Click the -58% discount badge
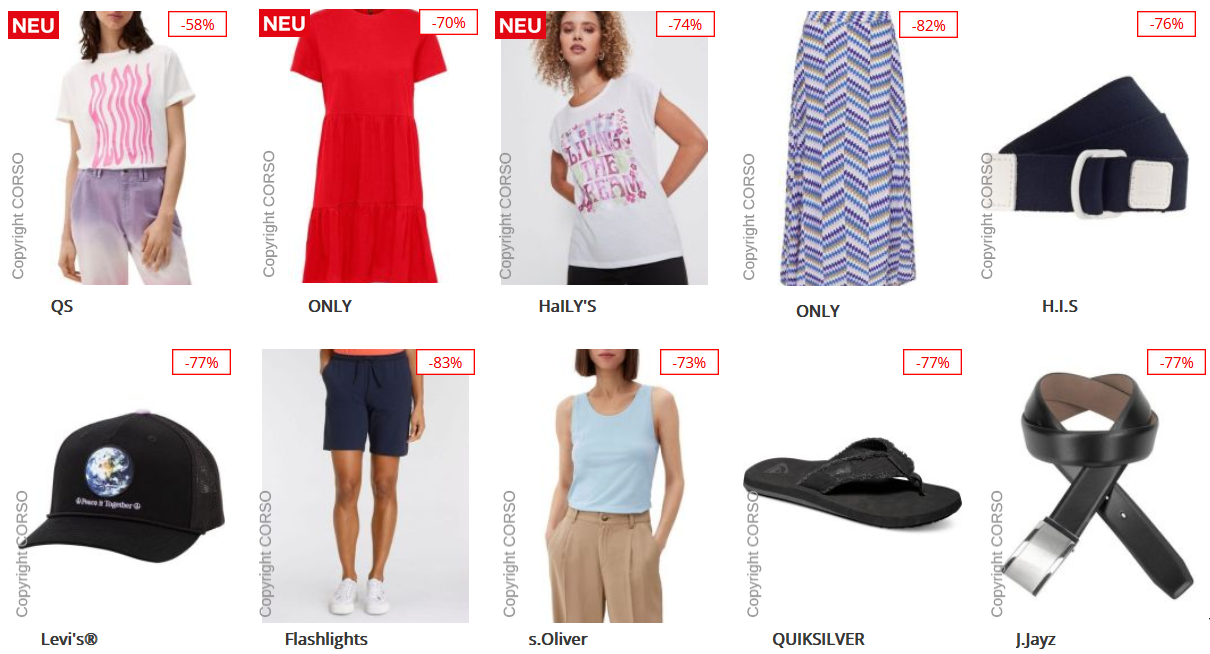Viewport: 1210px width, 654px height. [x=198, y=24]
